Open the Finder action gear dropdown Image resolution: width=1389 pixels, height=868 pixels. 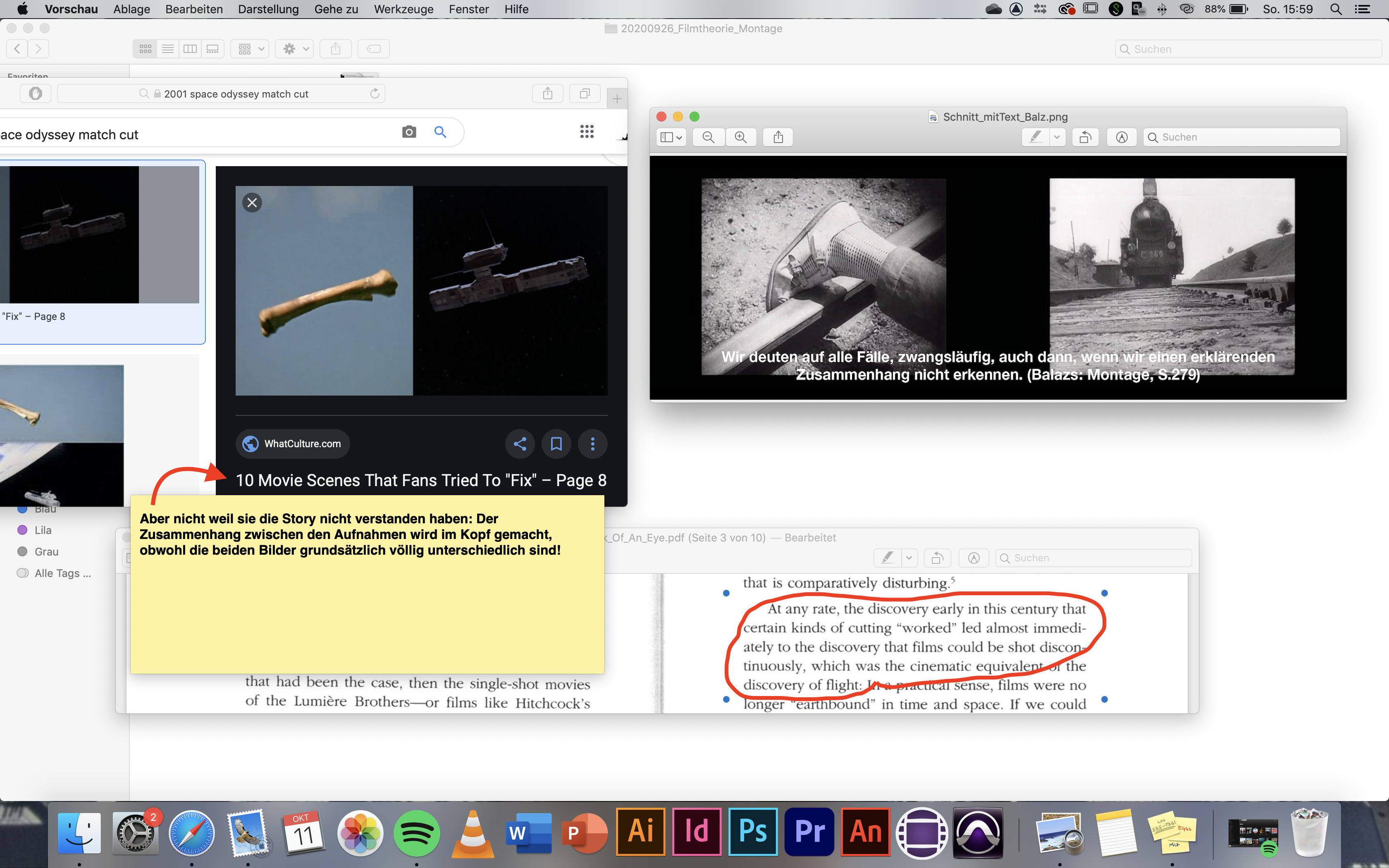[294, 49]
